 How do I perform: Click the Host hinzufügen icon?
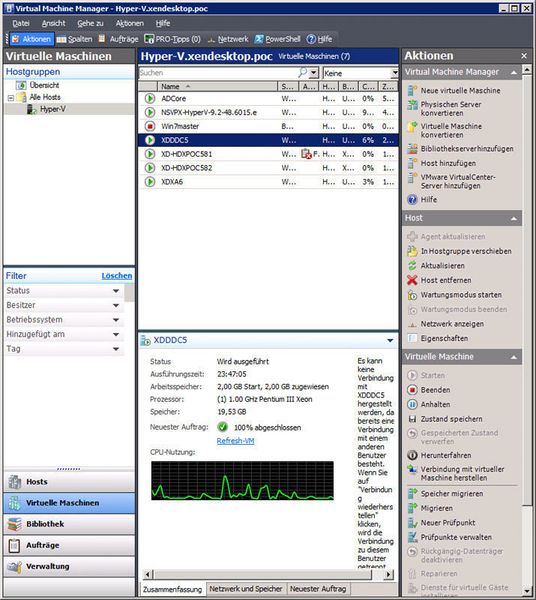click(412, 163)
